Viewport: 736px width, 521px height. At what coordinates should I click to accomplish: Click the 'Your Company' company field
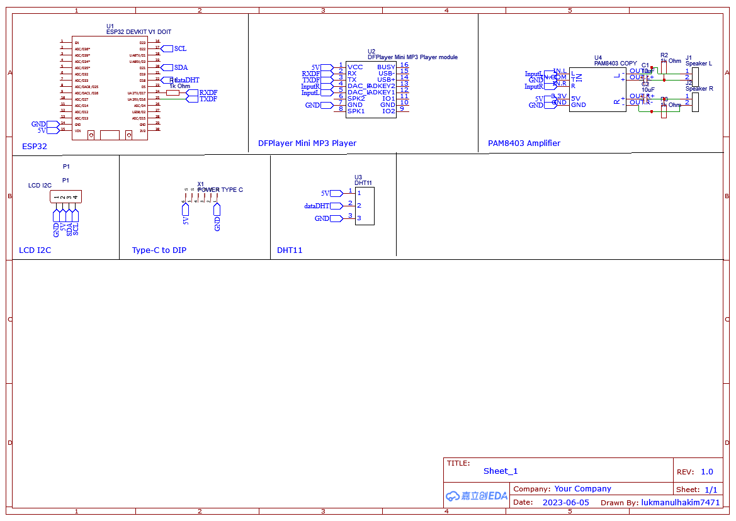583,489
